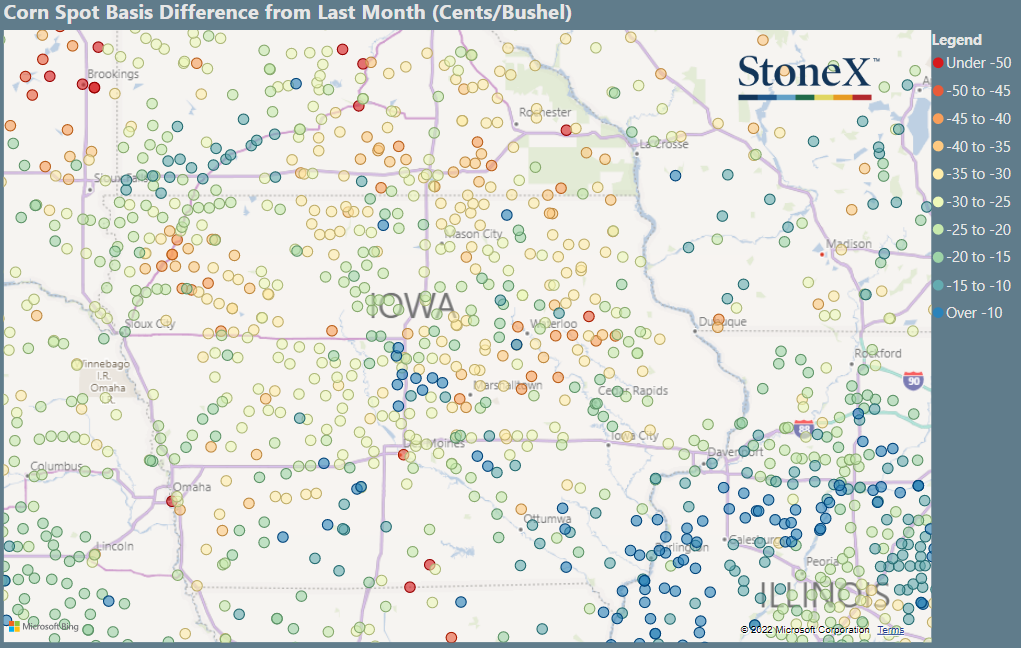Click the Dubuque city label
The height and width of the screenshot is (648, 1021).
tap(723, 322)
